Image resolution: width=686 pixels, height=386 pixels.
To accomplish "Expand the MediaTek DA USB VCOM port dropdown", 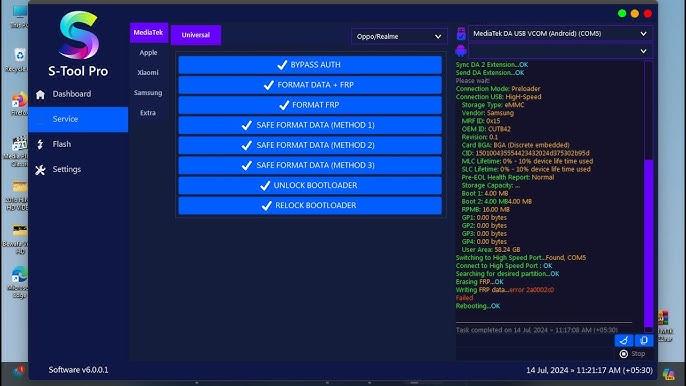I will pyautogui.click(x=560, y=34).
